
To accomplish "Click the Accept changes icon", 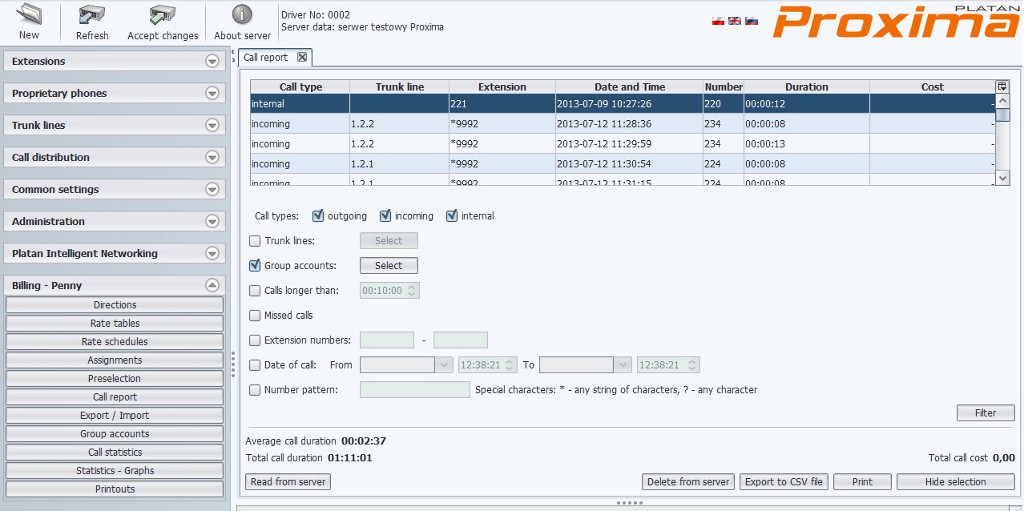I will click(163, 14).
